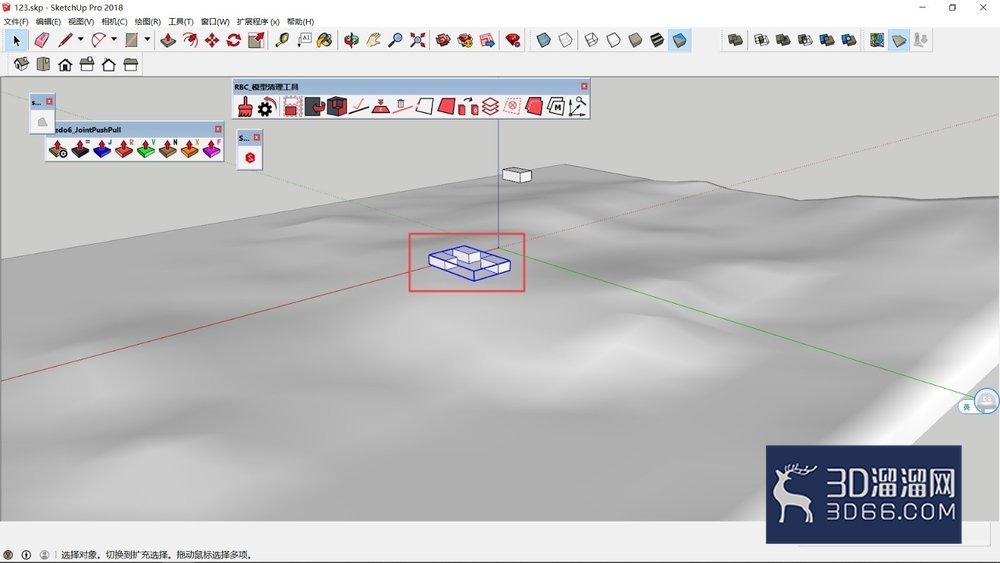Activate the Paint Bucket tool
The width and height of the screenshot is (1000, 563).
[x=325, y=40]
